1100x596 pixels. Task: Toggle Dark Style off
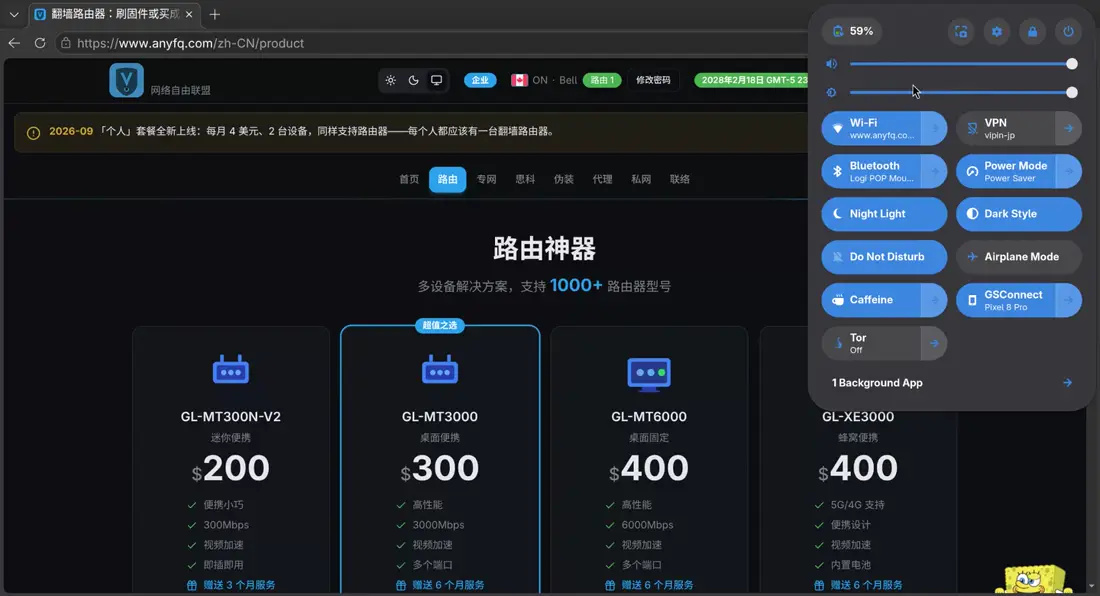click(x=1019, y=214)
